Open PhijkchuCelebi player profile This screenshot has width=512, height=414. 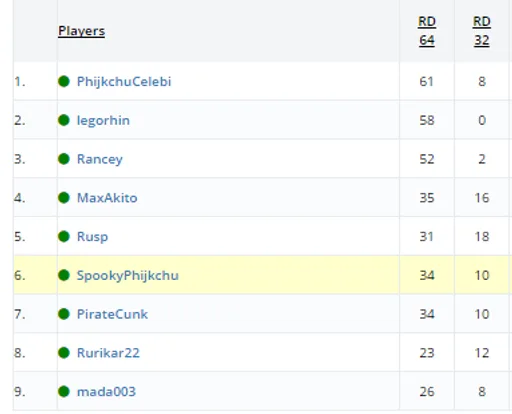tap(124, 82)
